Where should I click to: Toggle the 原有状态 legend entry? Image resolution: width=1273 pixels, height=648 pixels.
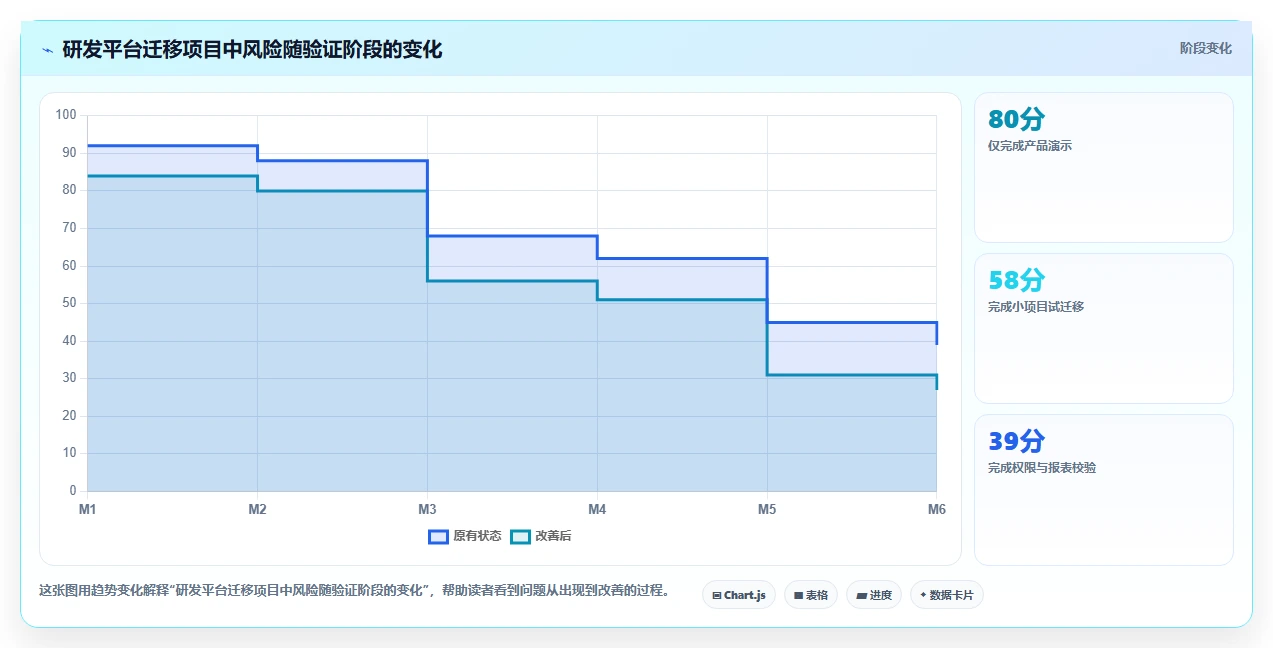(465, 536)
